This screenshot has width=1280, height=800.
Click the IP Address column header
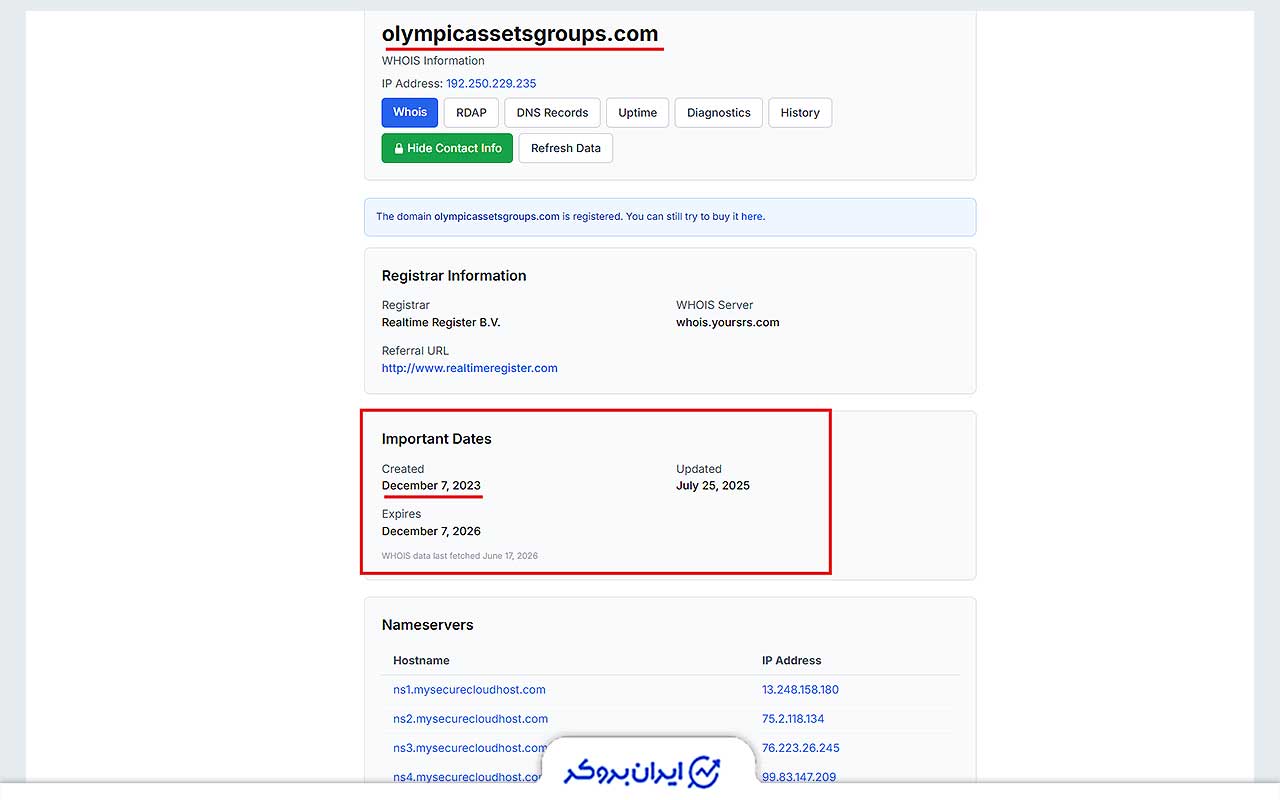[x=792, y=661]
